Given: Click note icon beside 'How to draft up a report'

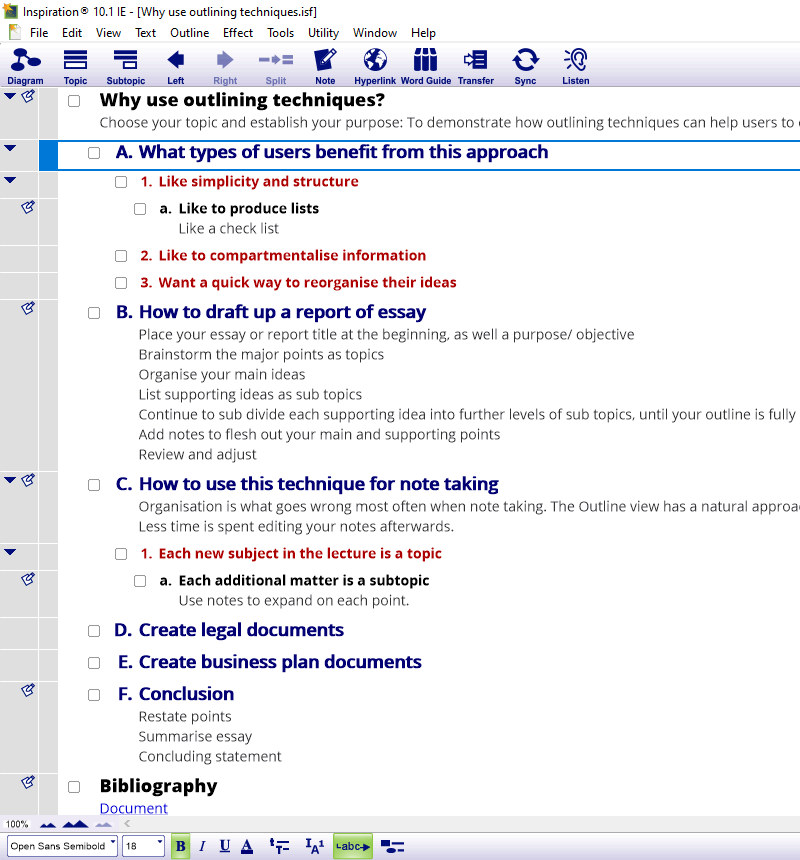Looking at the screenshot, I should [x=28, y=308].
